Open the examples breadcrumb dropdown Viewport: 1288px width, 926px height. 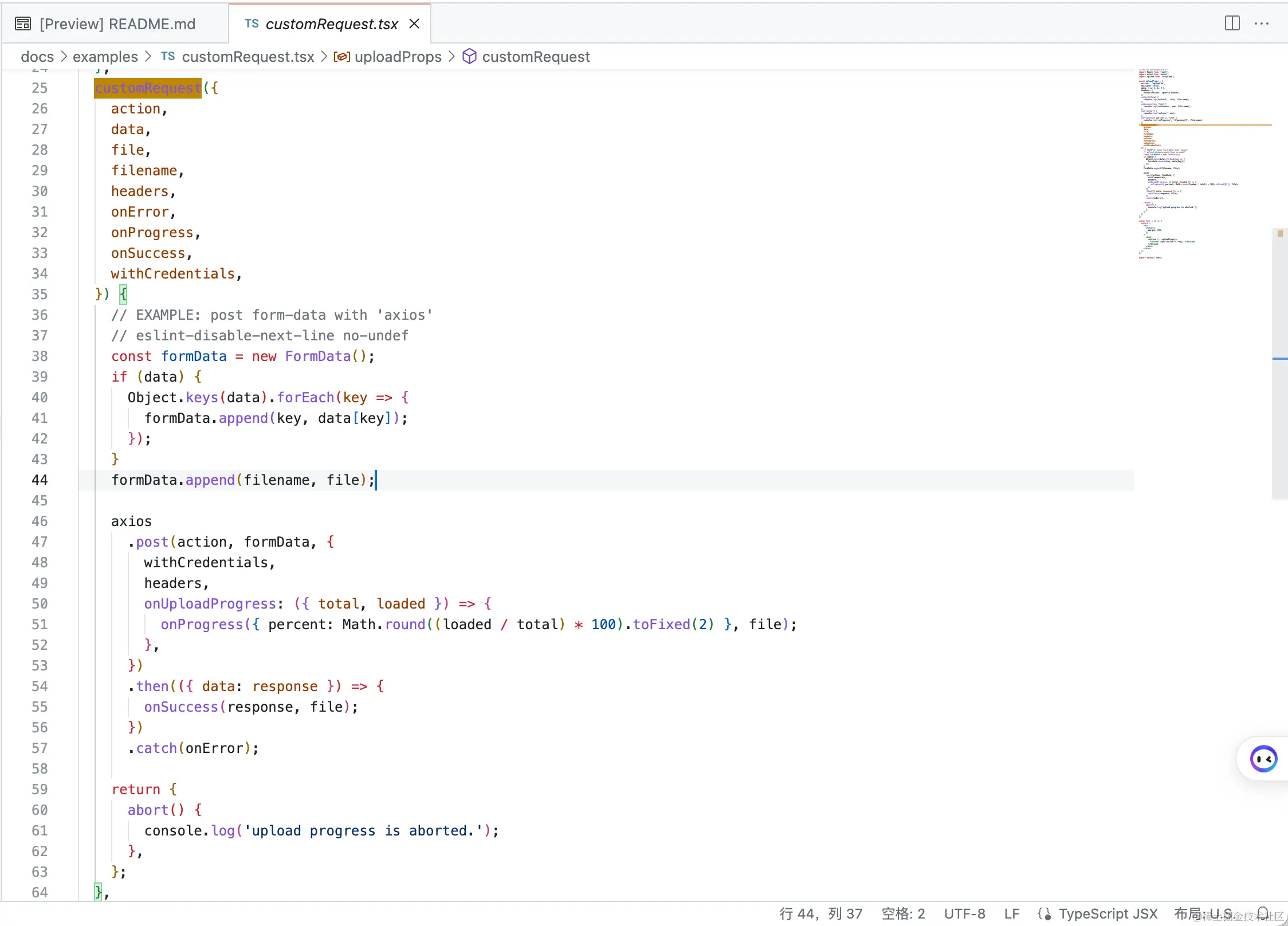coord(105,57)
